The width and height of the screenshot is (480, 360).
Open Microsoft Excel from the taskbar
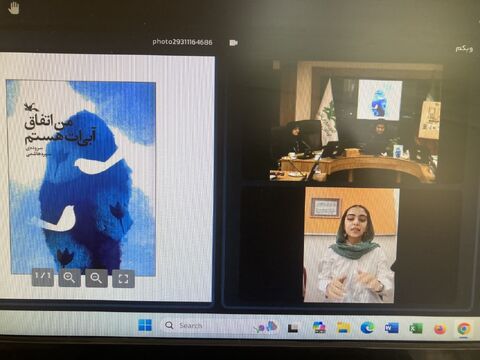(x=416, y=329)
